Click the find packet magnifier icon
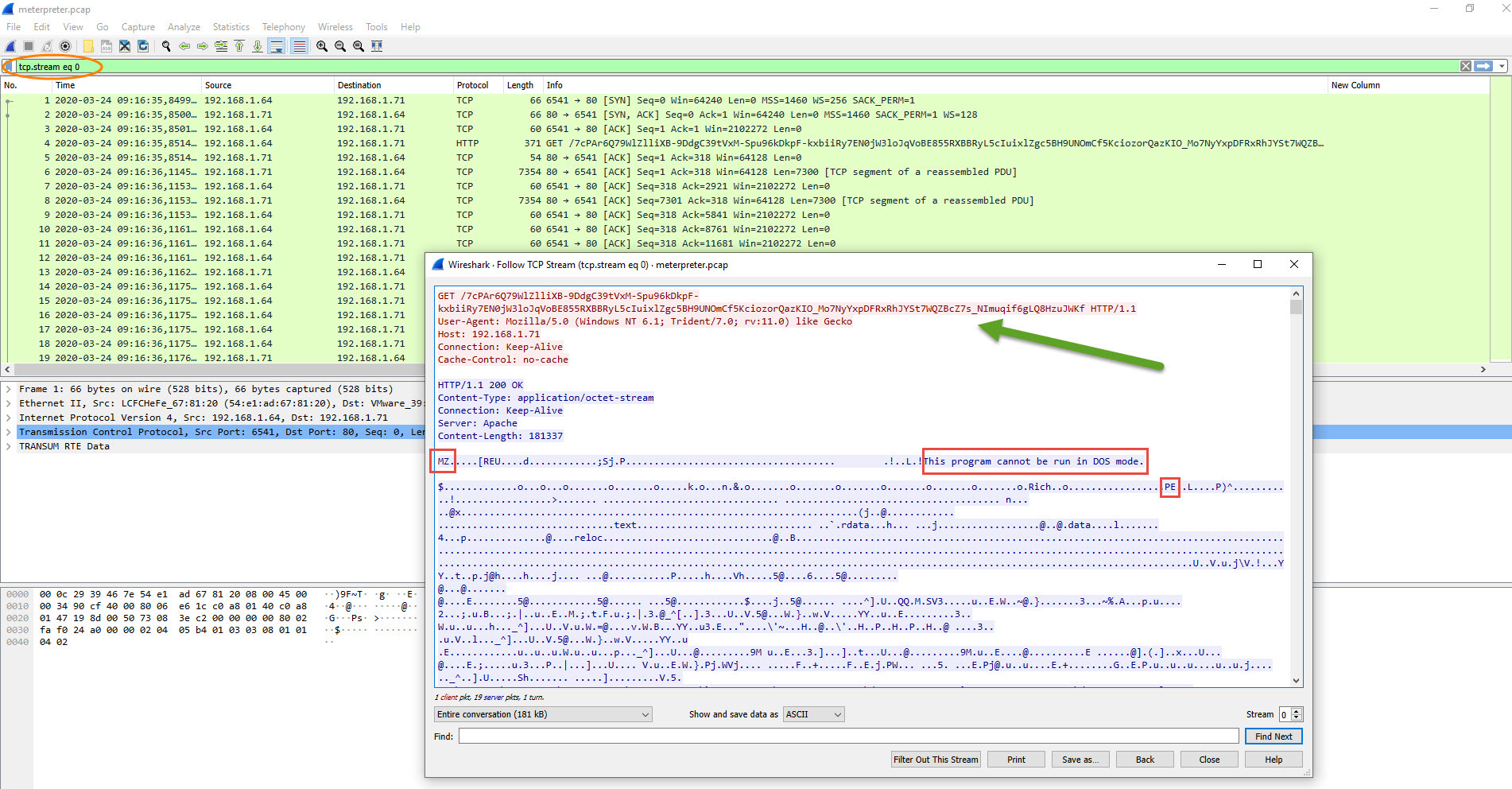Viewport: 1512px width, 789px height. [x=166, y=46]
